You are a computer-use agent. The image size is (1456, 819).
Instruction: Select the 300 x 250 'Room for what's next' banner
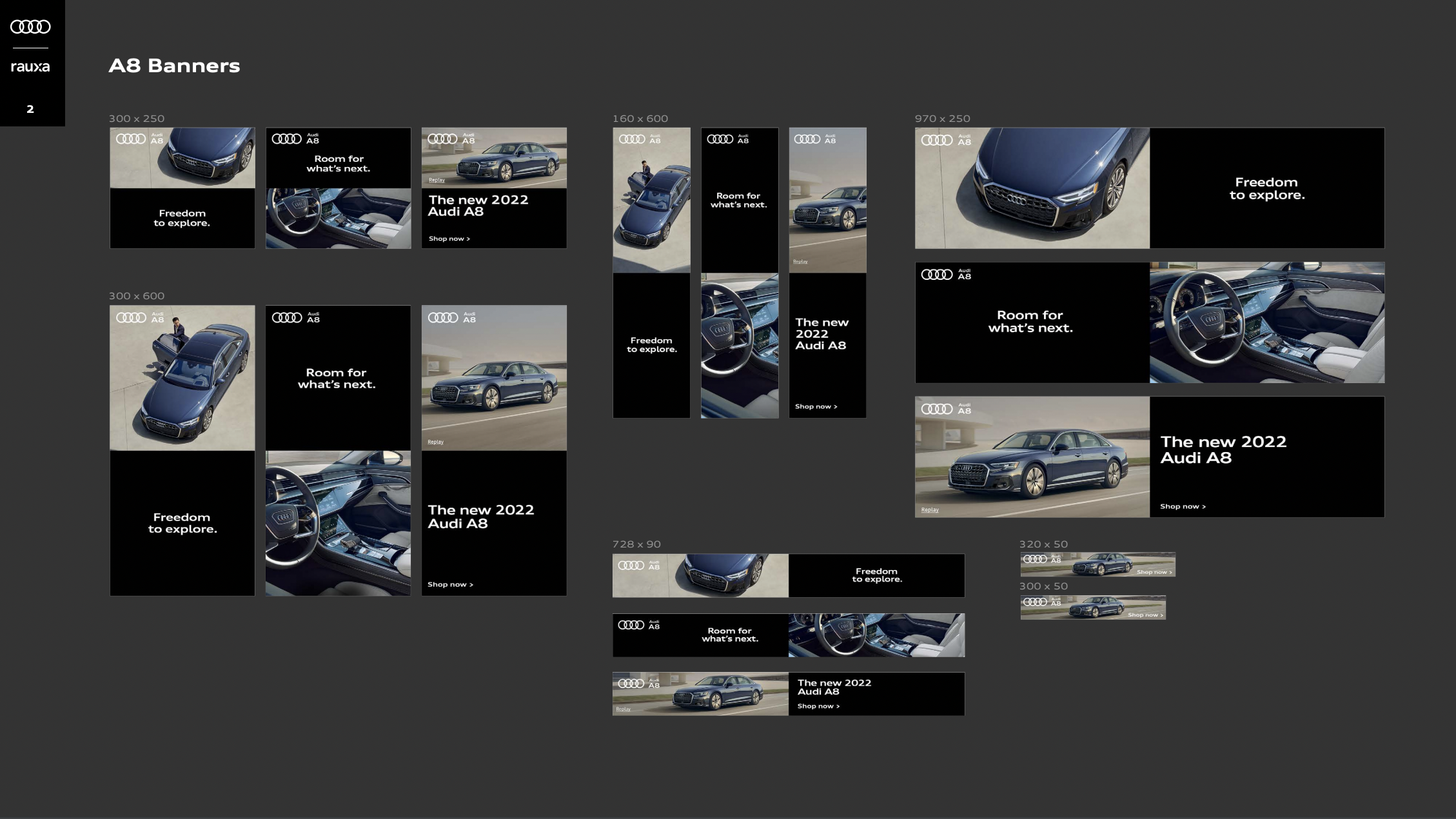[339, 188]
